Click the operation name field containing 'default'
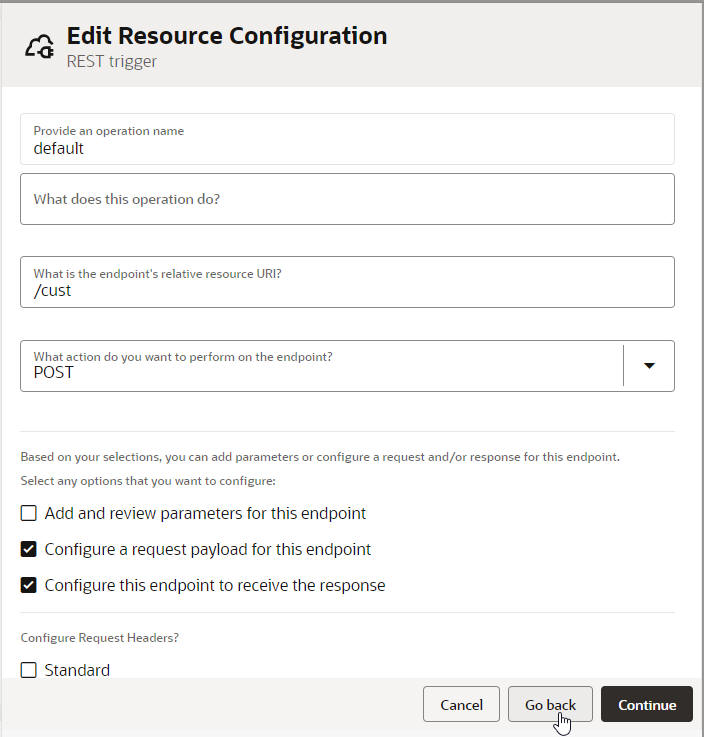This screenshot has width=704, height=737. [x=346, y=148]
